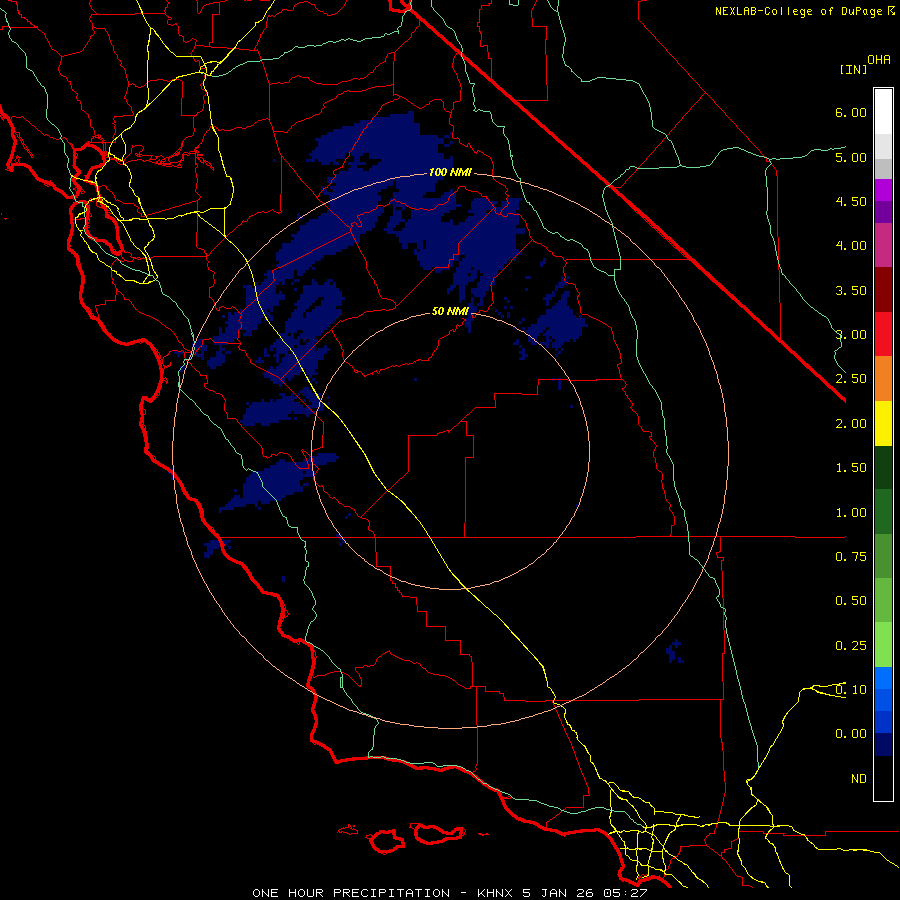The image size is (900, 900).
Task: Select the 0.10 legend value
Action: pos(851,690)
